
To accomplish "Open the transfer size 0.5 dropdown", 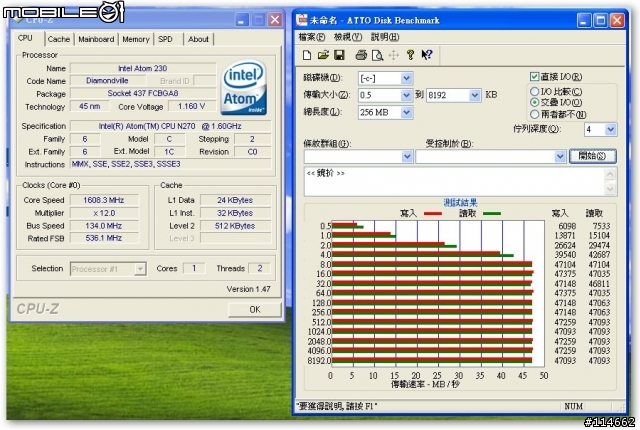I will point(406,95).
